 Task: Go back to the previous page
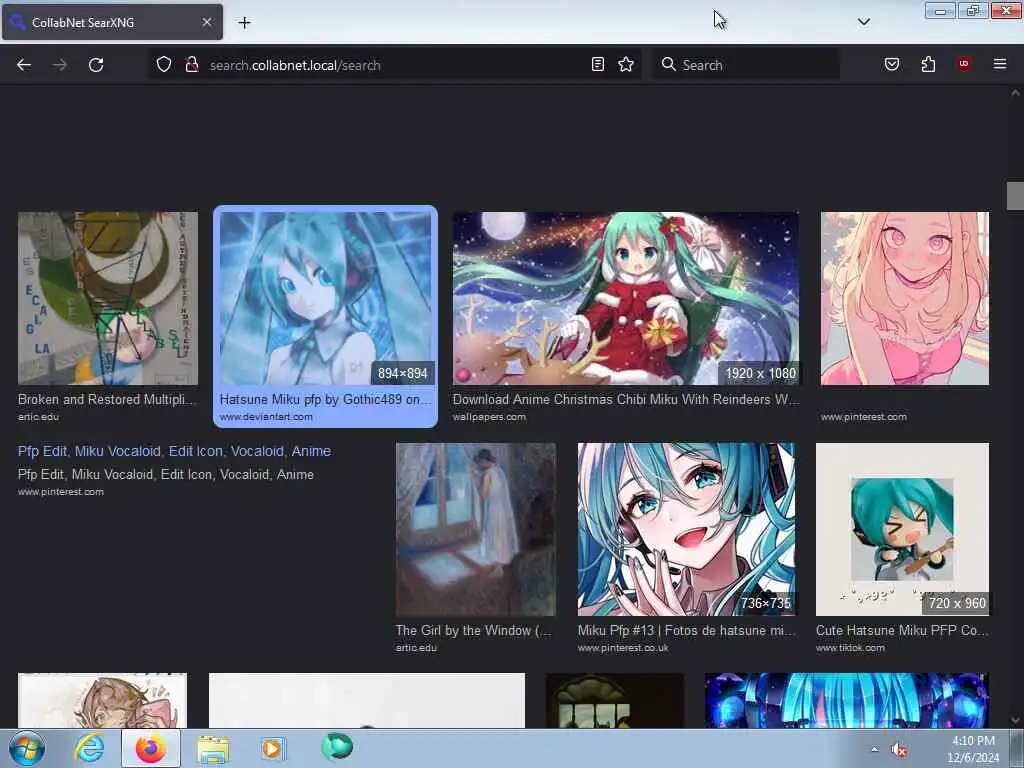(x=24, y=65)
